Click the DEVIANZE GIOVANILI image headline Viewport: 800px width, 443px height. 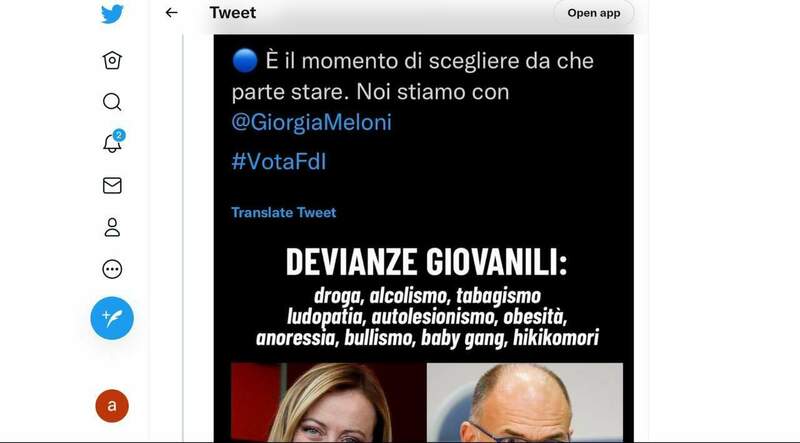[x=427, y=262]
